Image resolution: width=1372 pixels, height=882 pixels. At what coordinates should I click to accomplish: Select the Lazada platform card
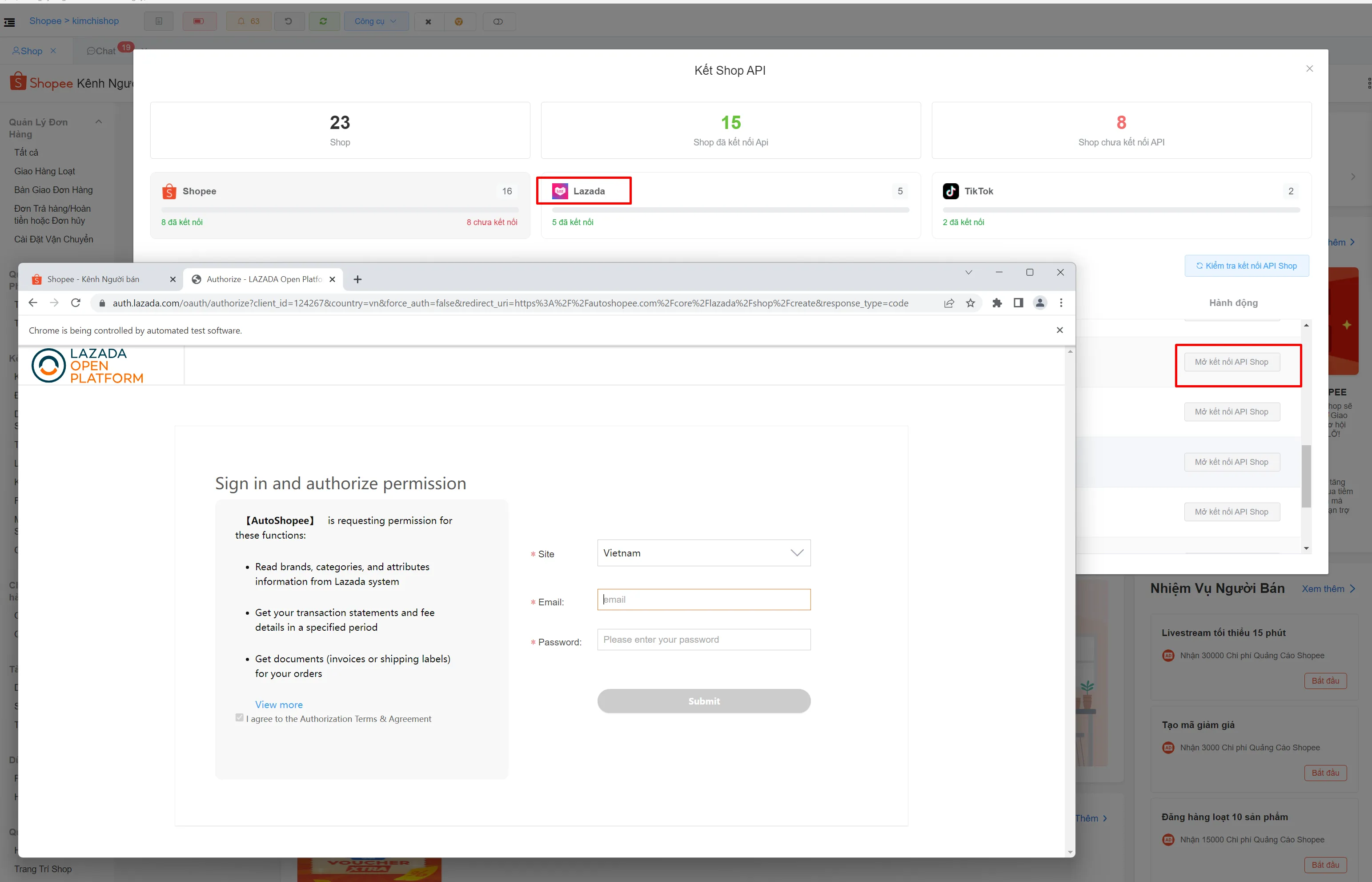730,205
